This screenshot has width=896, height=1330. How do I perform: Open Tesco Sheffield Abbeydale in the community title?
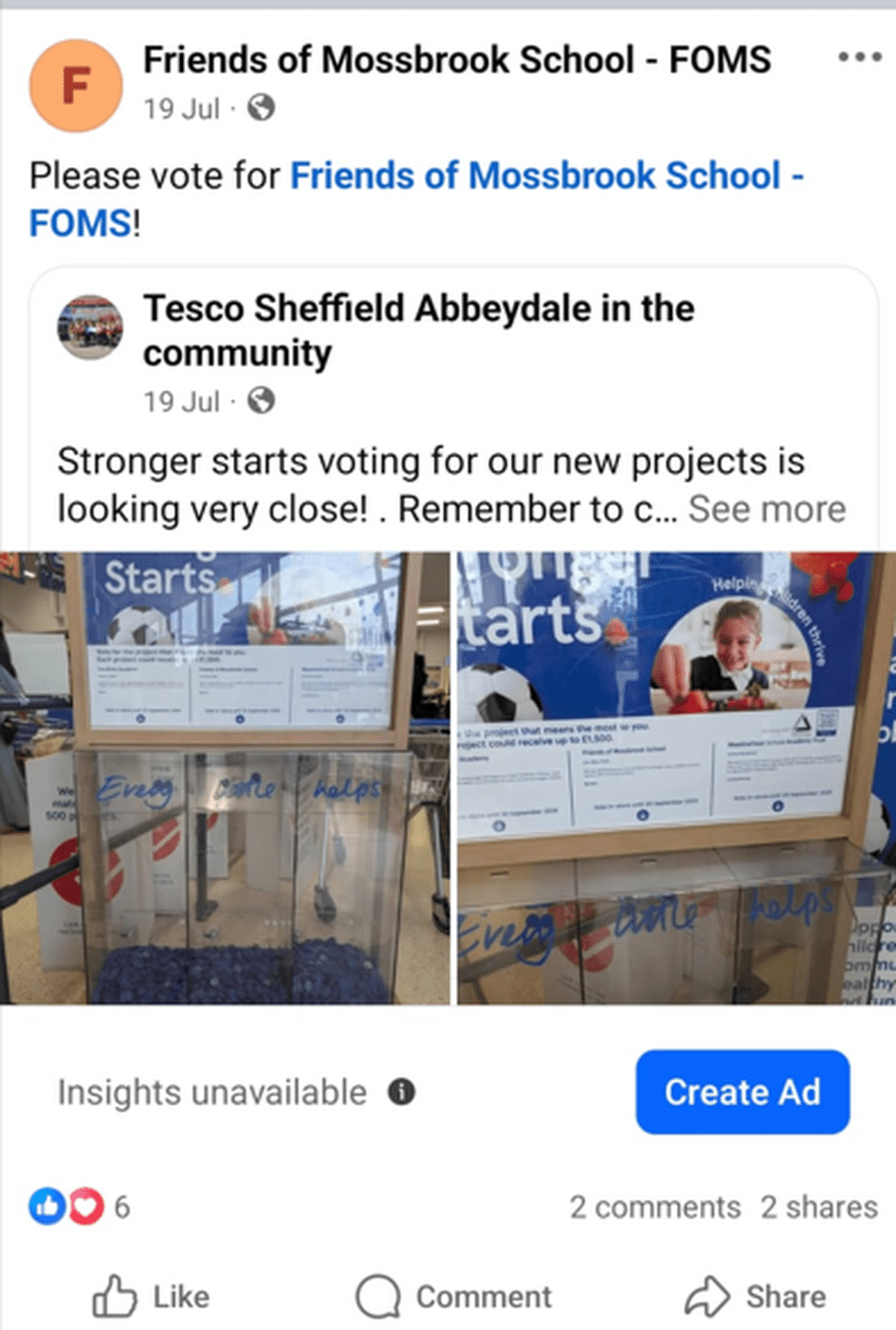(x=418, y=330)
